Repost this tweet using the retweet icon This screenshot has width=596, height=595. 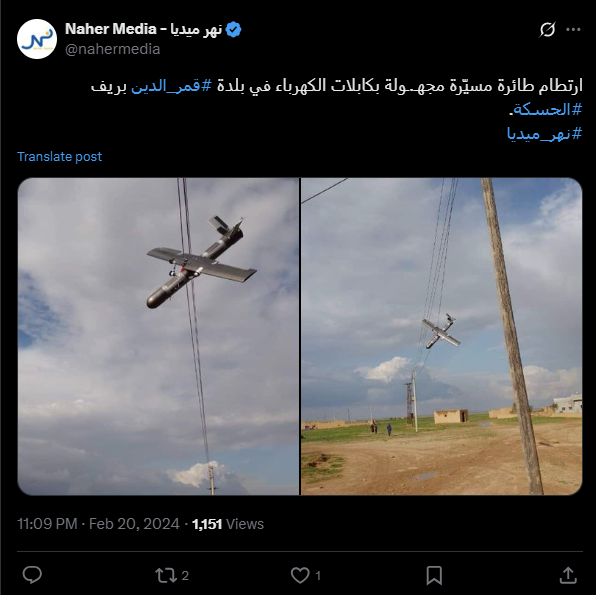(165, 575)
